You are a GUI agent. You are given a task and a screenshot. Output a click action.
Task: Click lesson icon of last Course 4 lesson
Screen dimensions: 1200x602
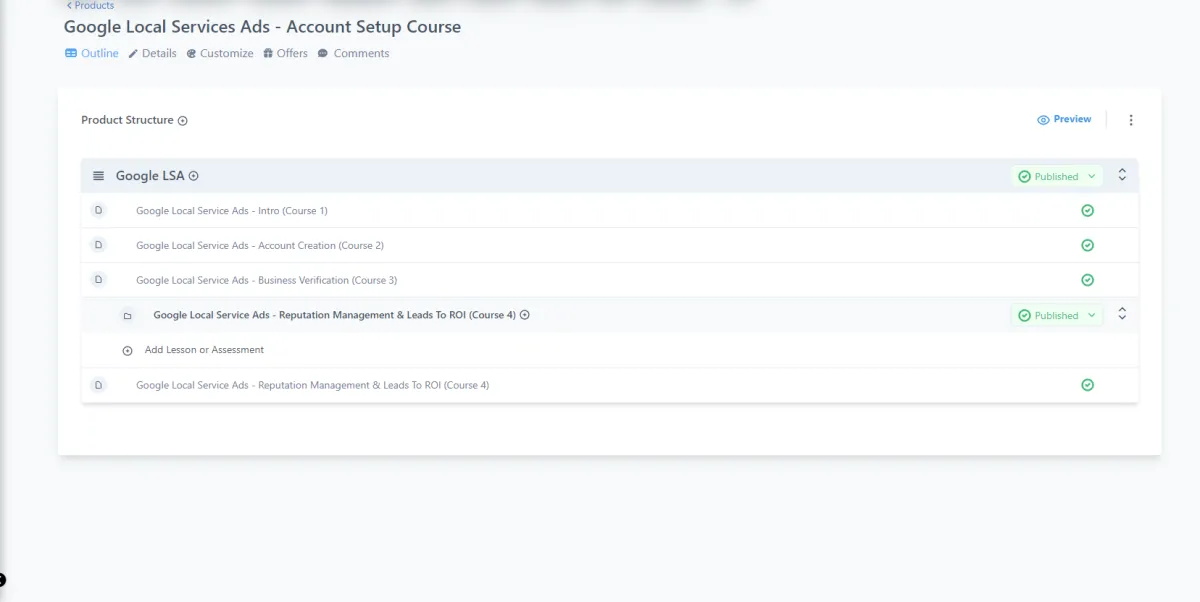pos(98,385)
